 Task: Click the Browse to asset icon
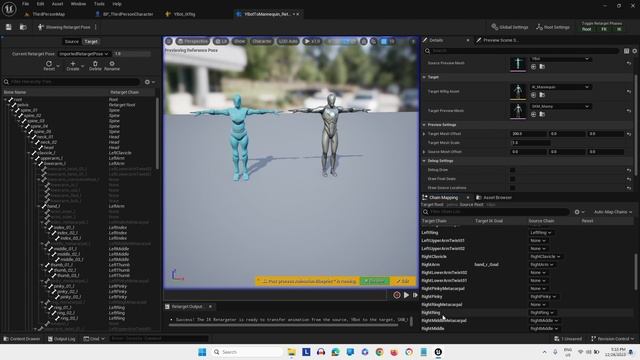pos(23,27)
